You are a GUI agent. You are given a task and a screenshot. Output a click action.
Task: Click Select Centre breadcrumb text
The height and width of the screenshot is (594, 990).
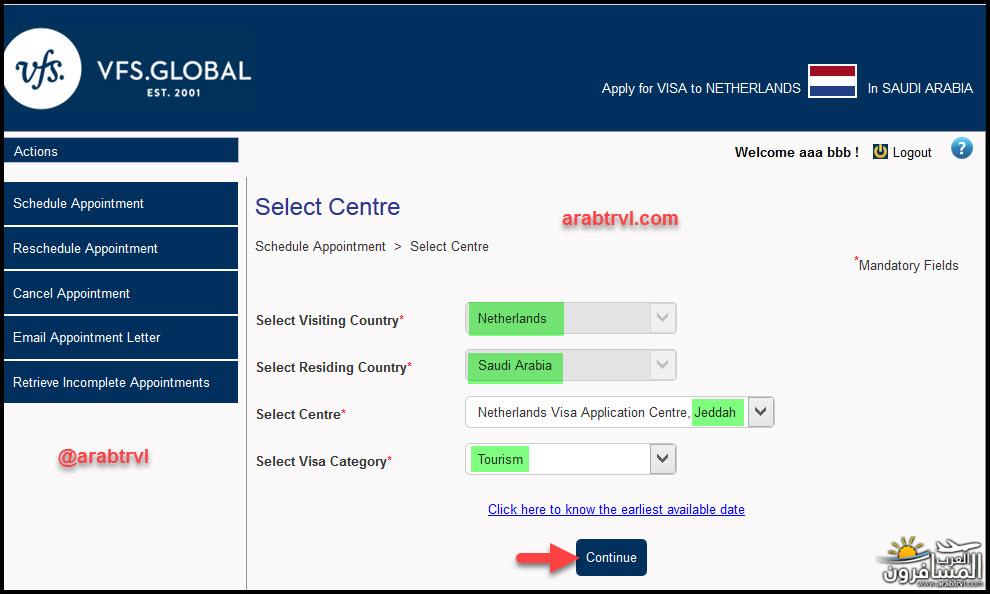pyautogui.click(x=450, y=246)
